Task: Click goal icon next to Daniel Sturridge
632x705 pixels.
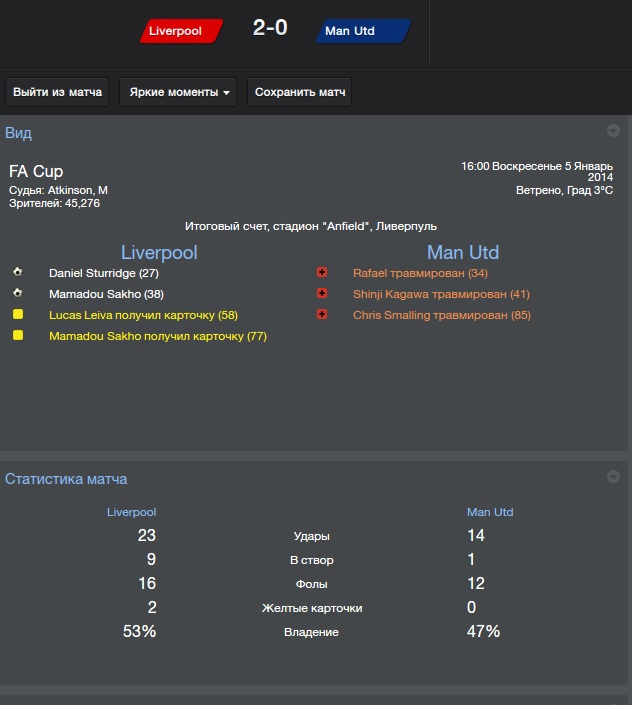Action: (x=18, y=272)
